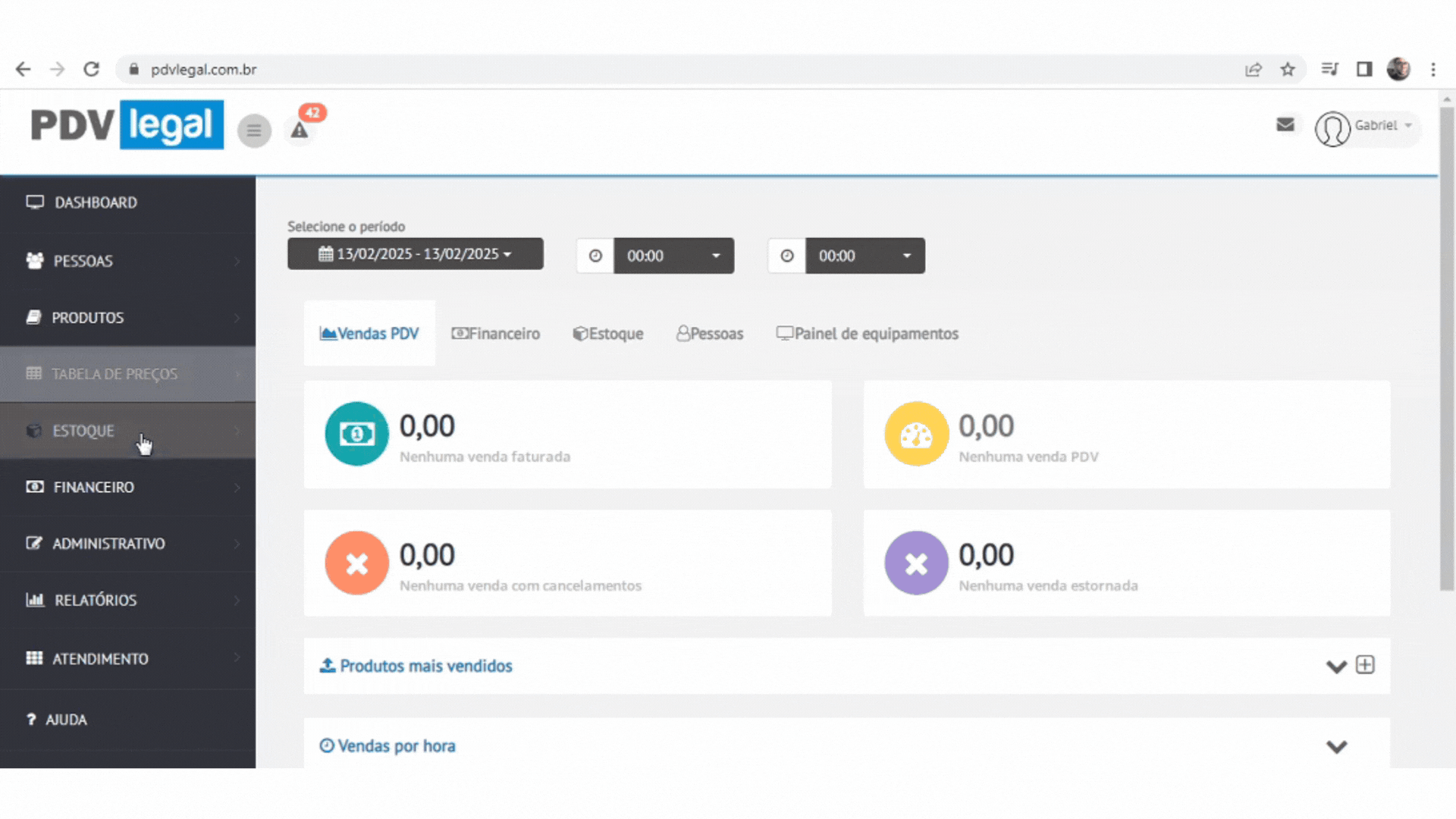This screenshot has width=1456, height=819.
Task: Click the hamburger menu toggle icon
Action: 254,131
